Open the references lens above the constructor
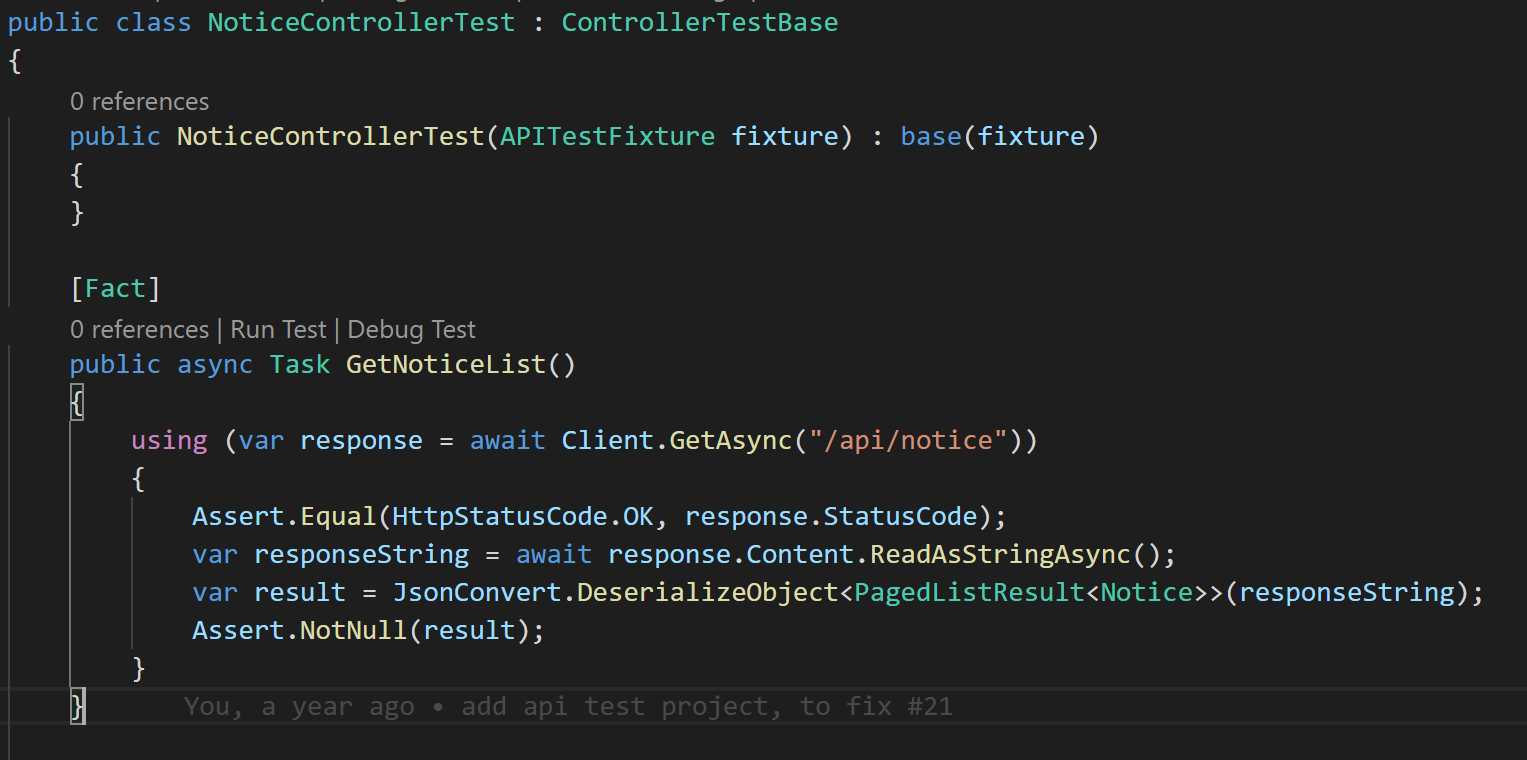 139,102
